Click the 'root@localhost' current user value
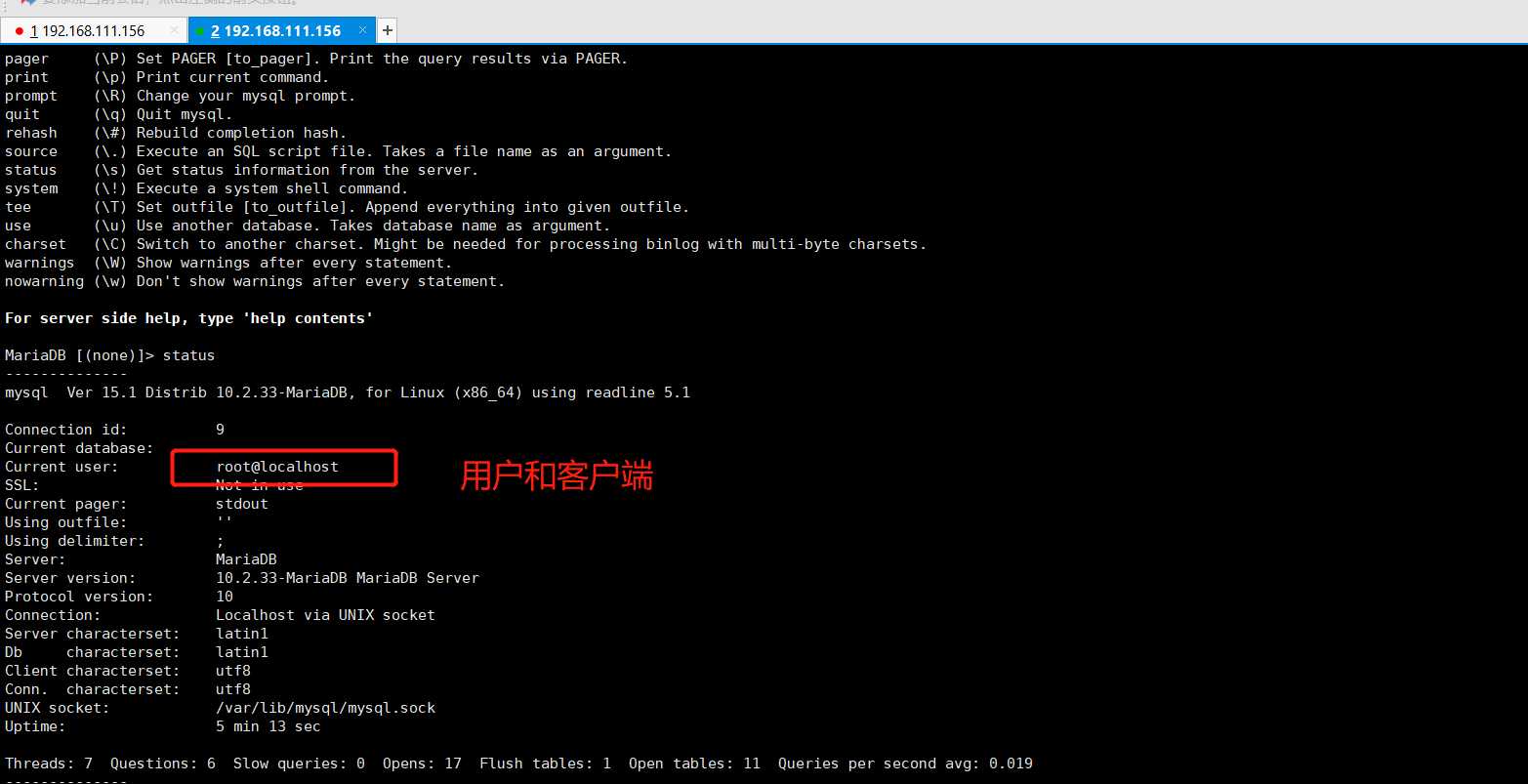 click(x=277, y=467)
